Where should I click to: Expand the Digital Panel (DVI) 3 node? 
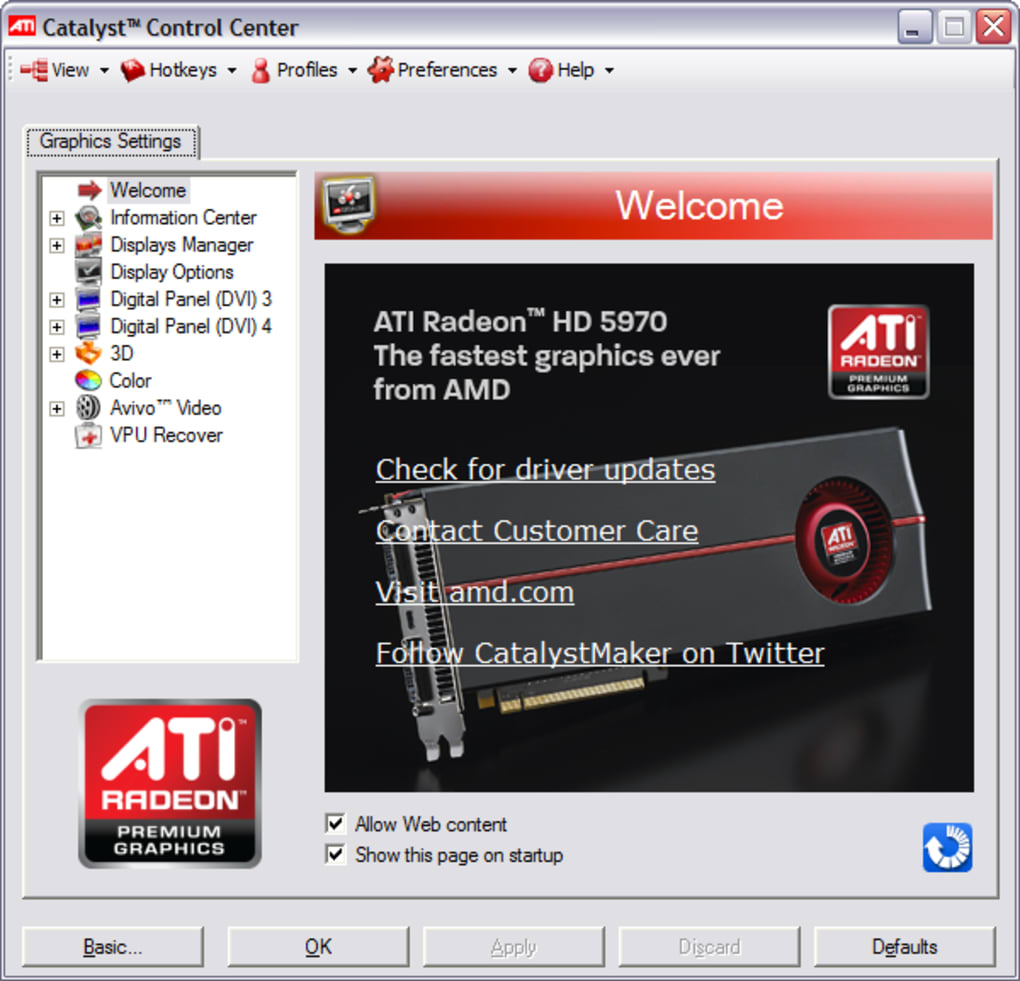tap(57, 299)
